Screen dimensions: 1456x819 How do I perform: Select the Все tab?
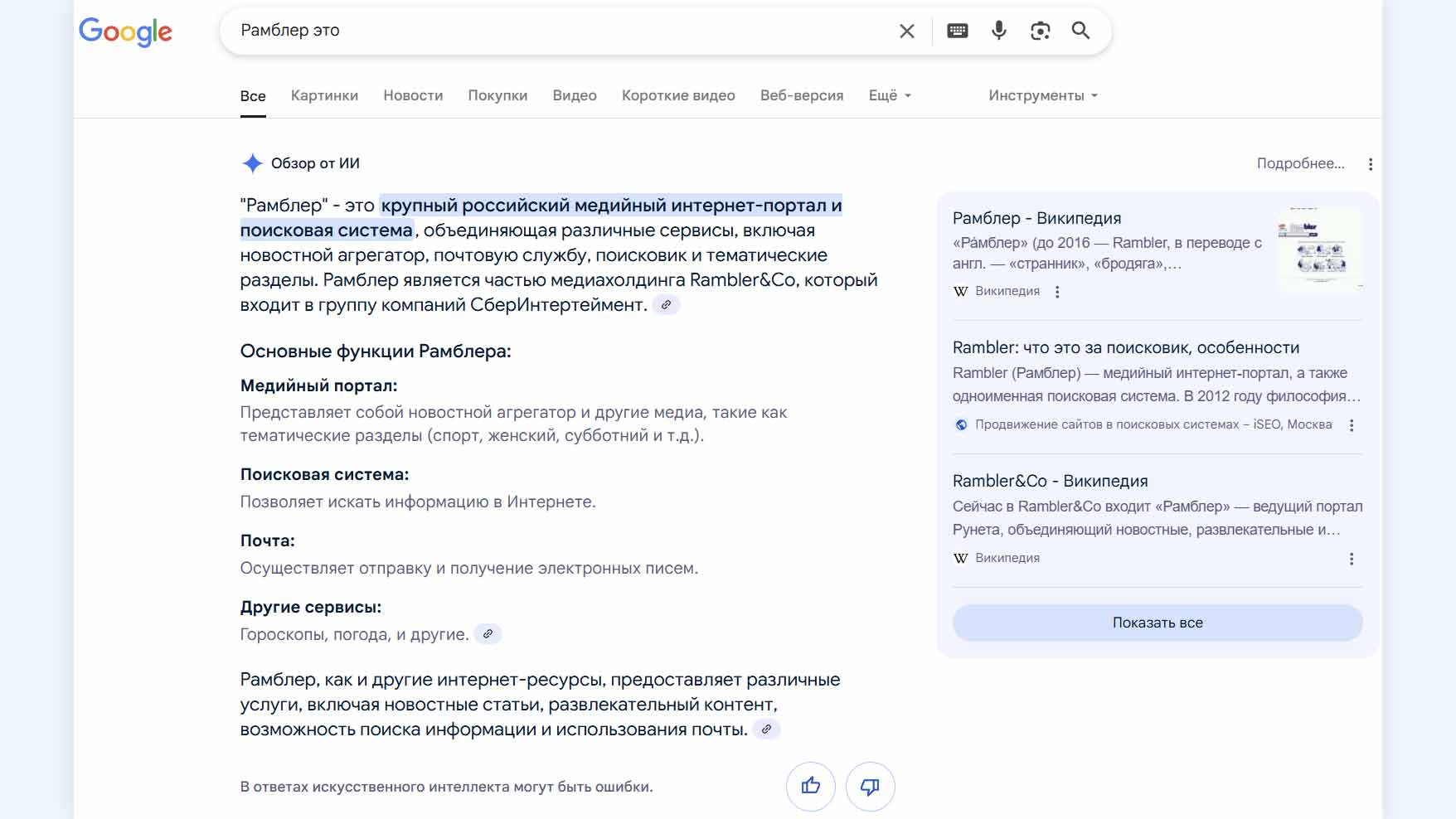click(x=253, y=96)
